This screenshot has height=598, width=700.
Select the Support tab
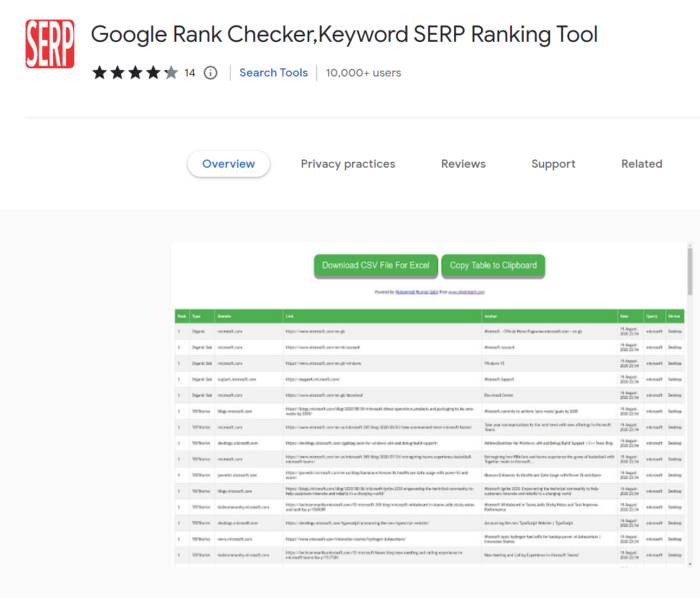(x=553, y=164)
